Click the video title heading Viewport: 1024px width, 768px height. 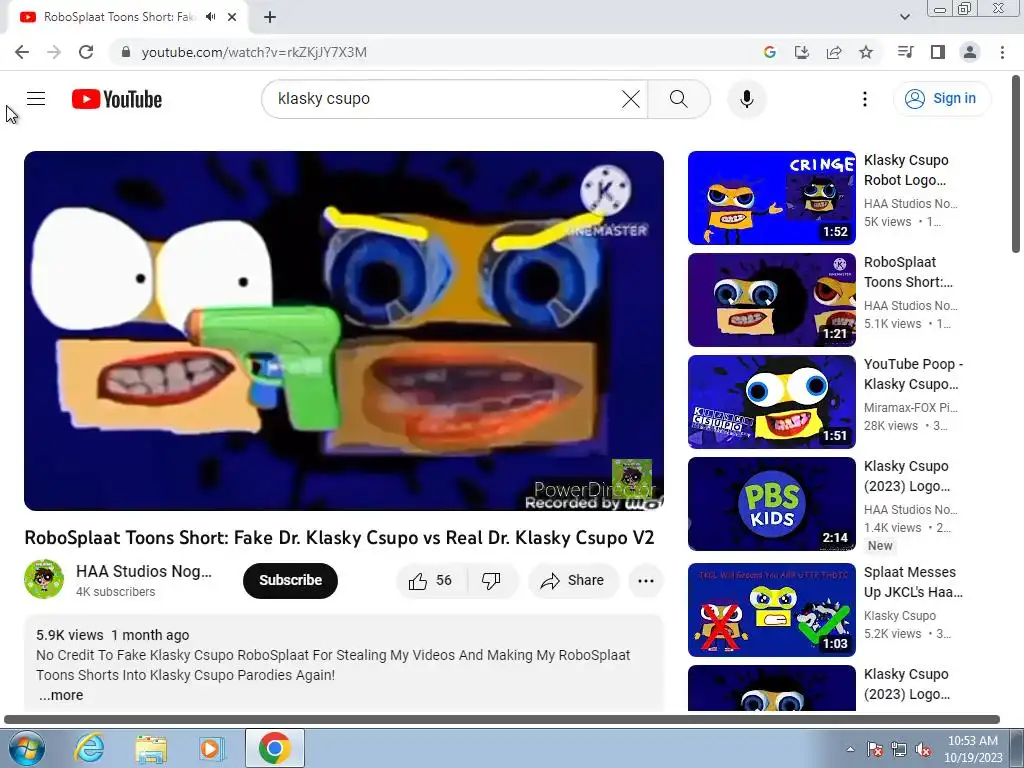(x=339, y=538)
